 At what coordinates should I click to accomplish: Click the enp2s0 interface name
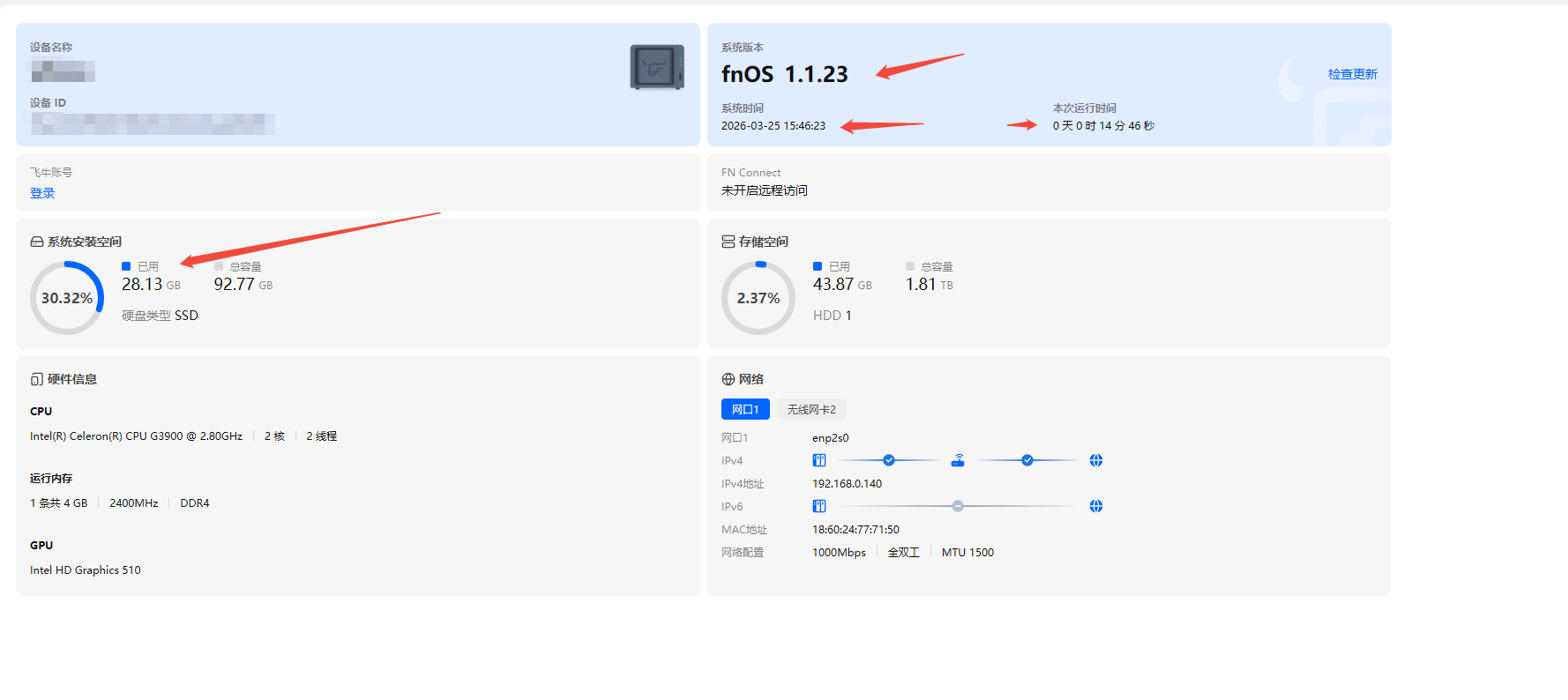coord(831,438)
